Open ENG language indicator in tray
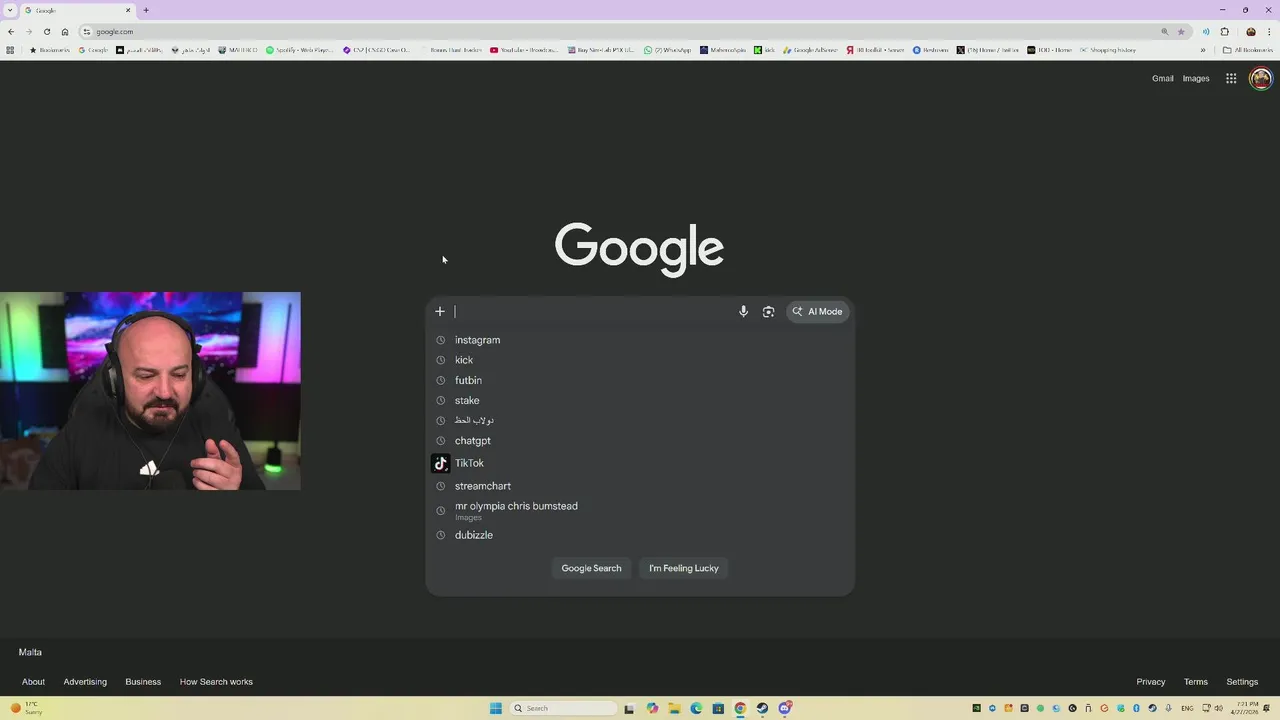This screenshot has height=720, width=1280. [1187, 708]
